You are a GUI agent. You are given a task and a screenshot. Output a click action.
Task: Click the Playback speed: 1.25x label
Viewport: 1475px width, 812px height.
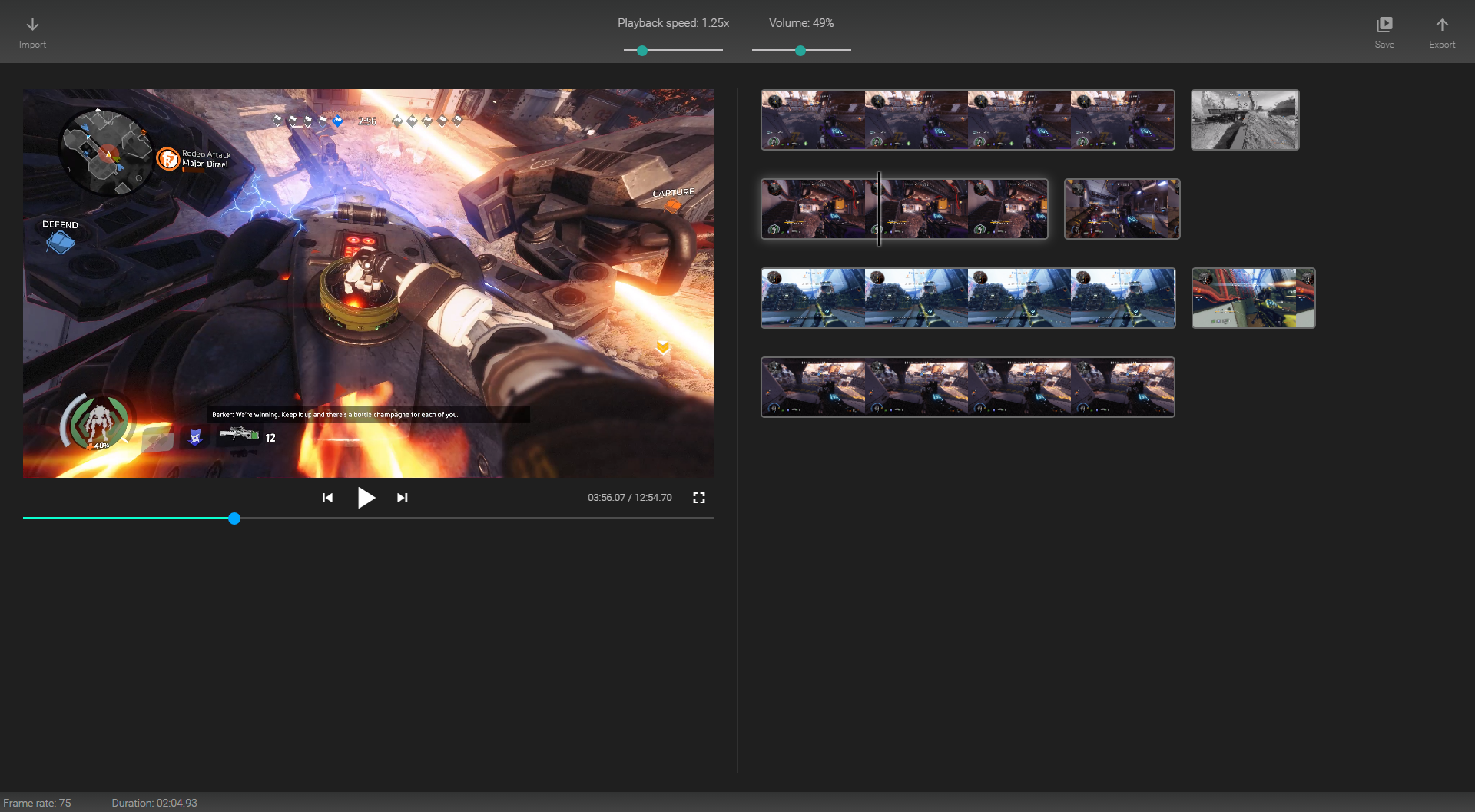[x=673, y=23]
